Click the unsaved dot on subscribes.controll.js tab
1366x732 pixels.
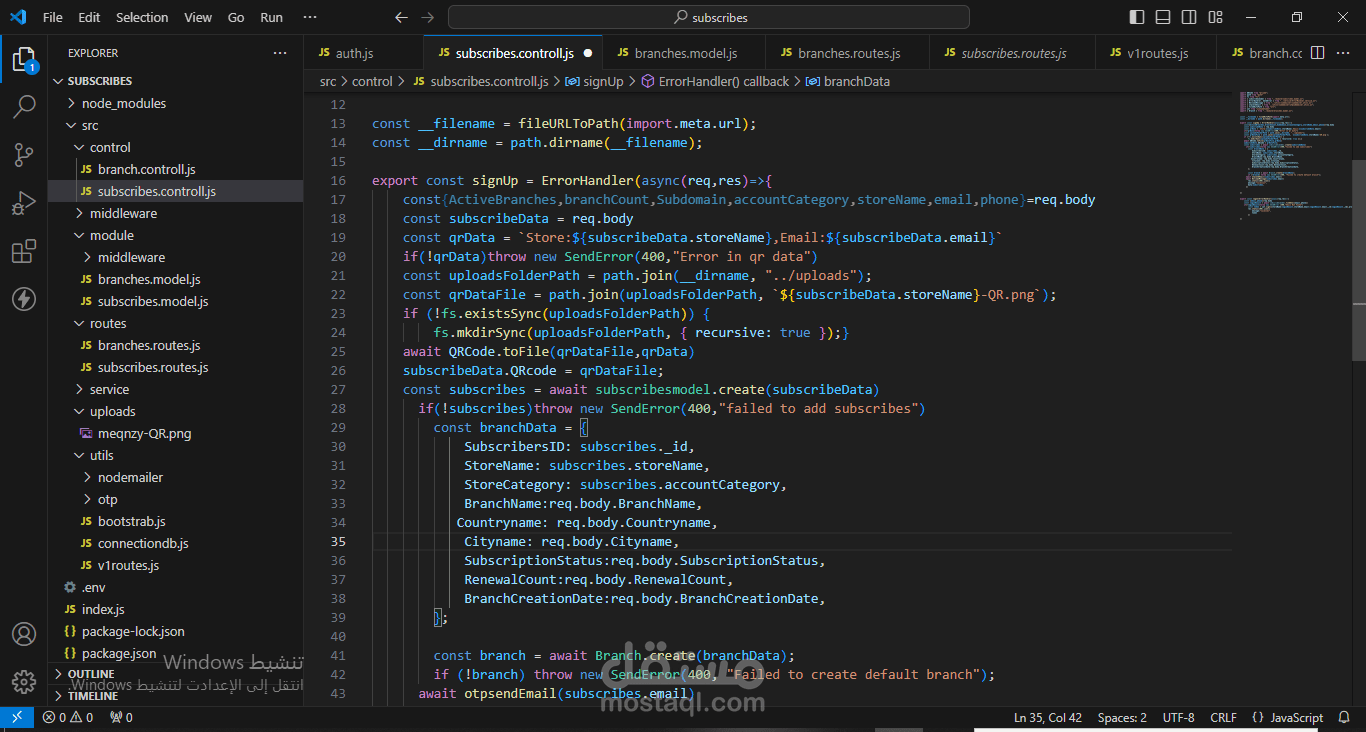pos(588,53)
